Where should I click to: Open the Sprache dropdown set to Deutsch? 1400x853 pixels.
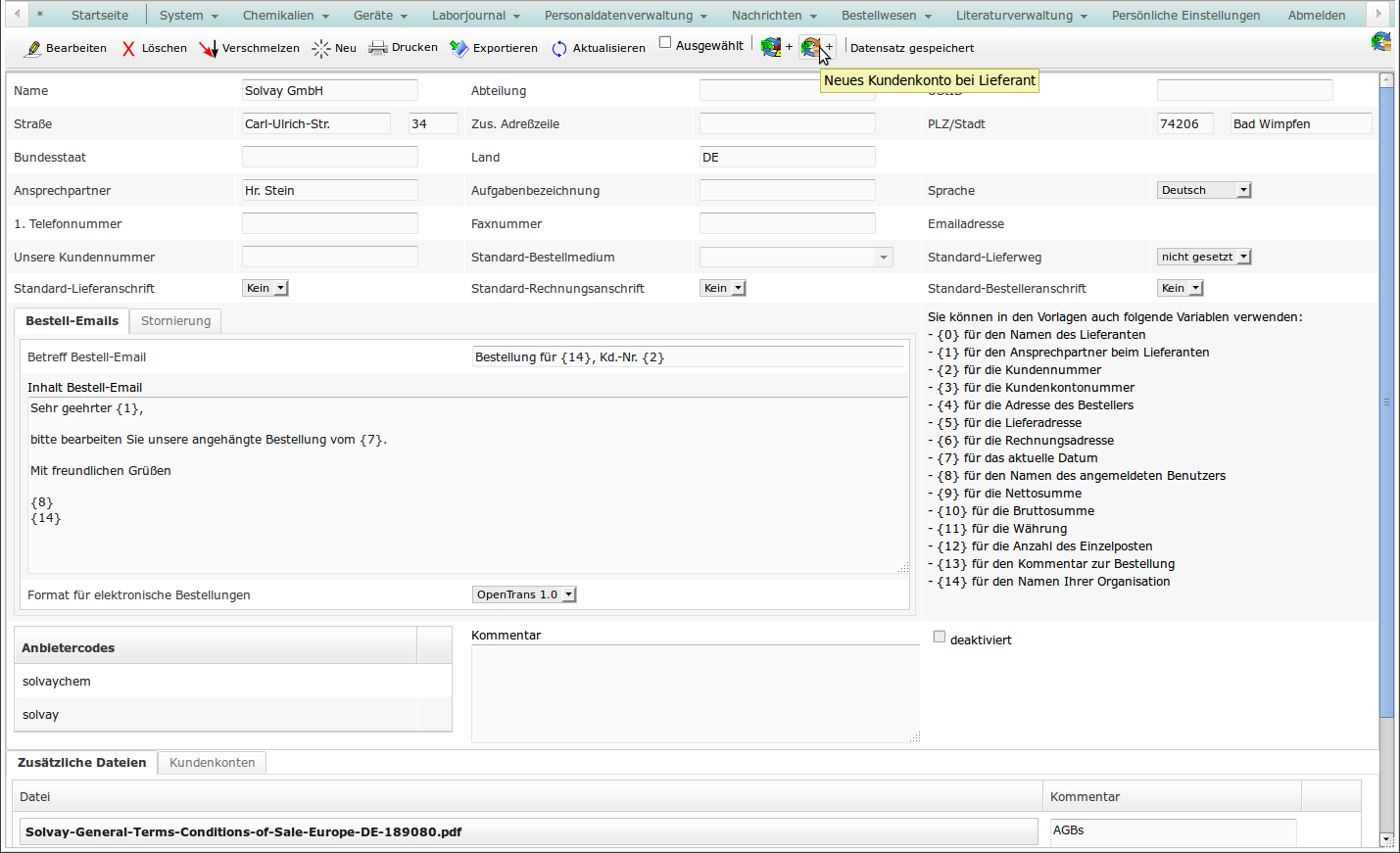tap(1204, 190)
